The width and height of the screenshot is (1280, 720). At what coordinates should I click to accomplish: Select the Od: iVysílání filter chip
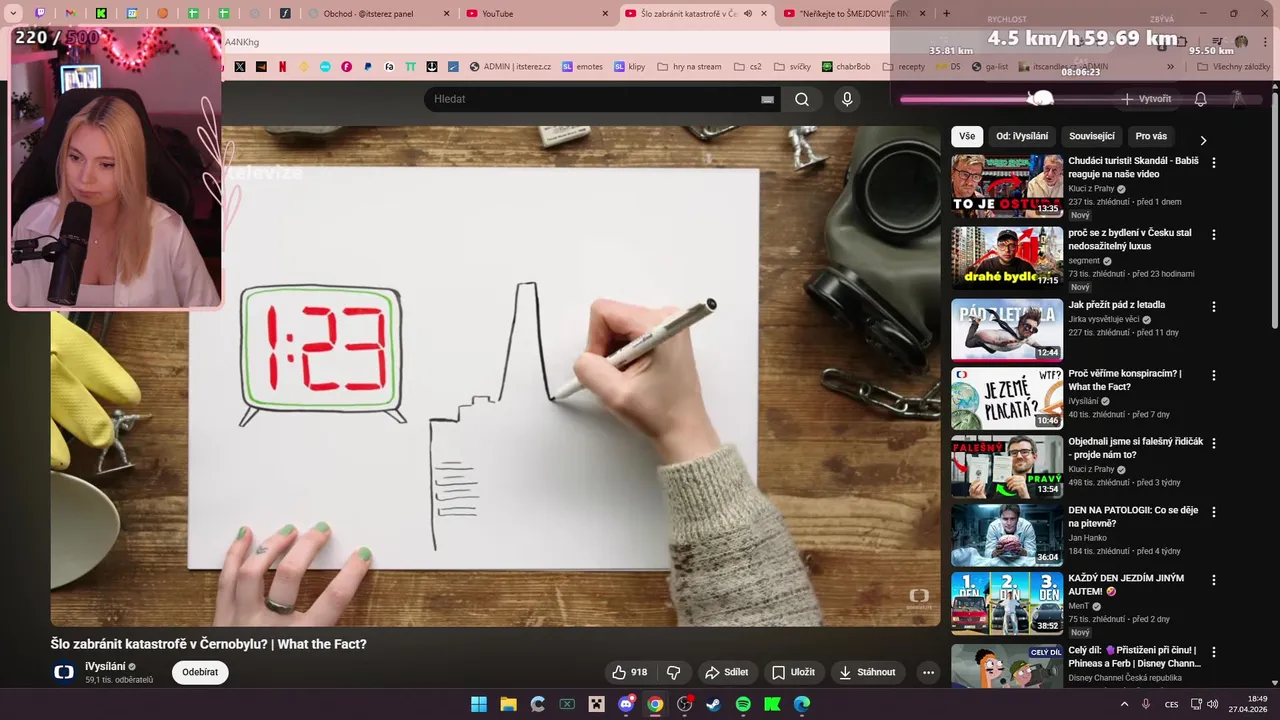1022,136
